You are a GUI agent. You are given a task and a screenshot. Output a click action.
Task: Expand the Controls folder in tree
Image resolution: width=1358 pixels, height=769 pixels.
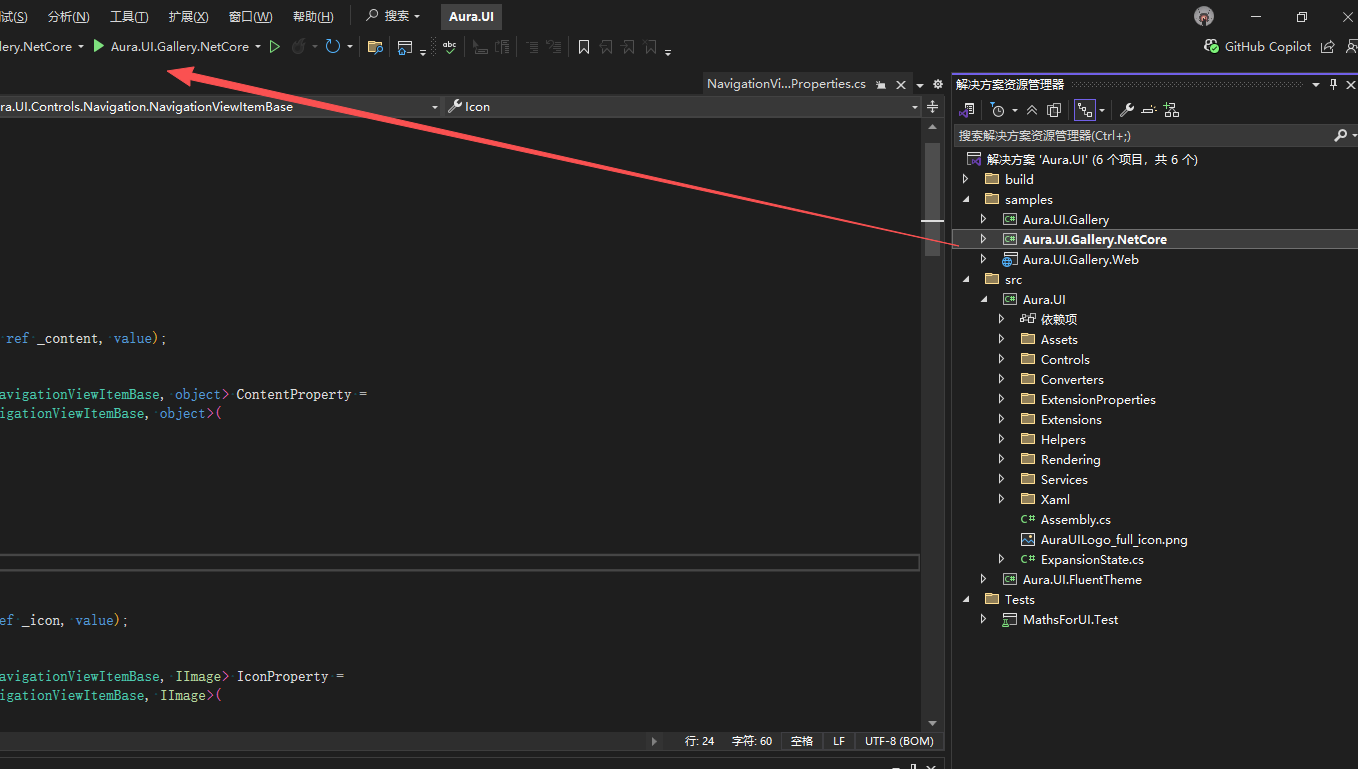(1002, 360)
